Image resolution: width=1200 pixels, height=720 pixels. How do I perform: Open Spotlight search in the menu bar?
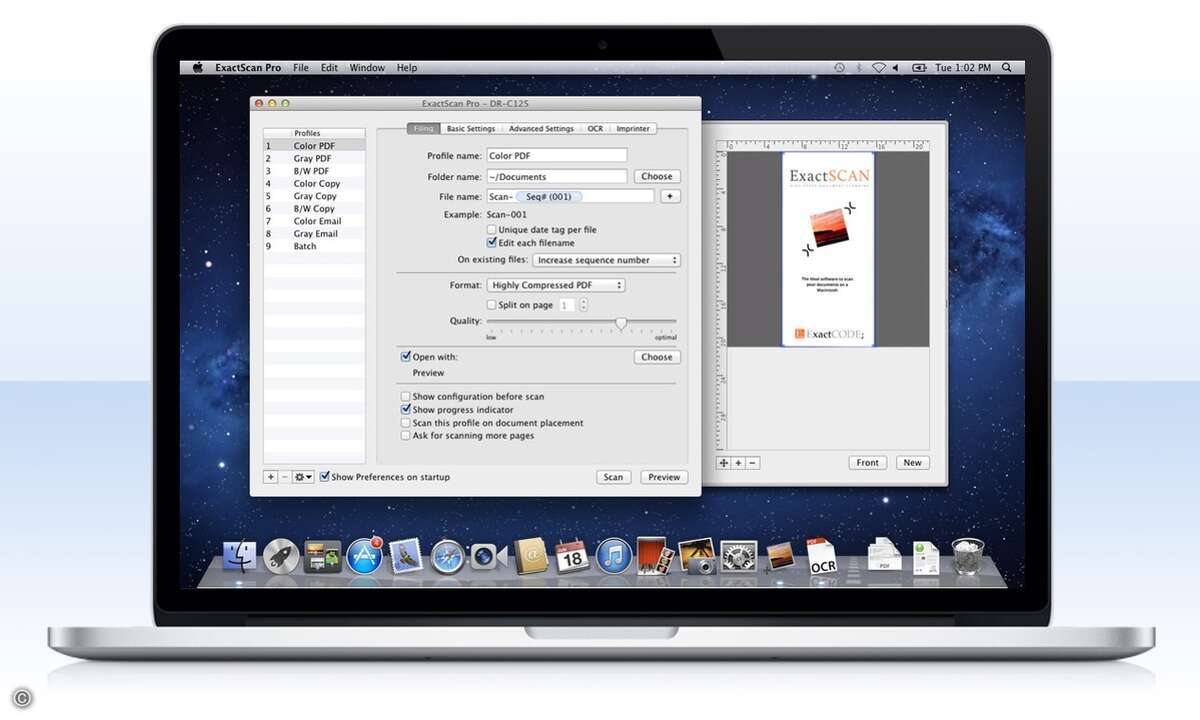(x=1008, y=68)
